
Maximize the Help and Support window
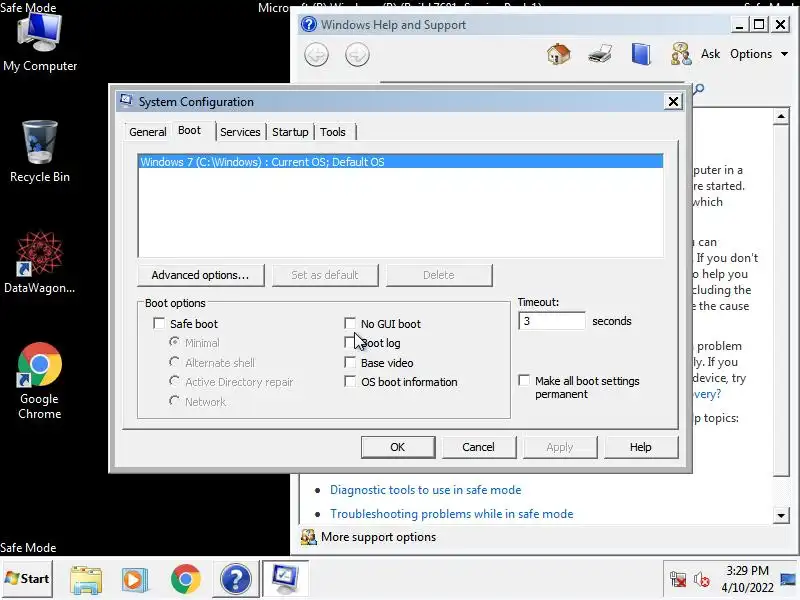[759, 24]
